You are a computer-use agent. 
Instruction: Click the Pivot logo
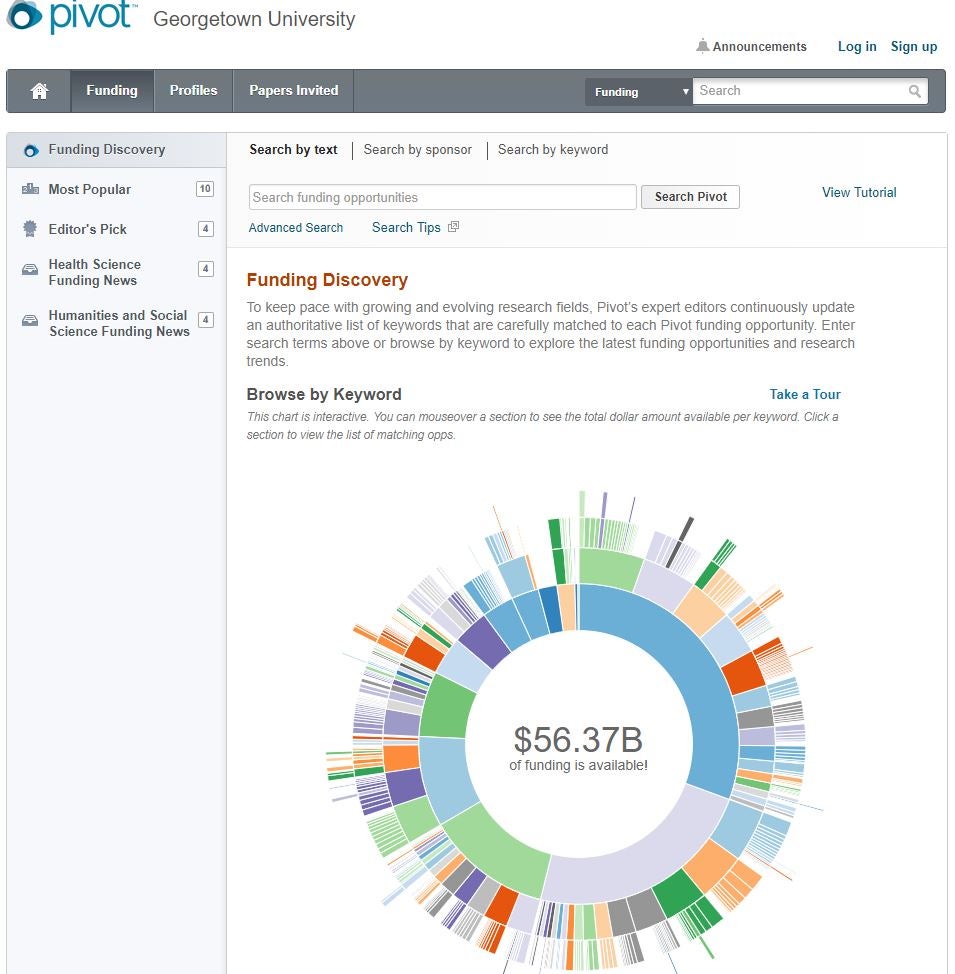pos(70,16)
